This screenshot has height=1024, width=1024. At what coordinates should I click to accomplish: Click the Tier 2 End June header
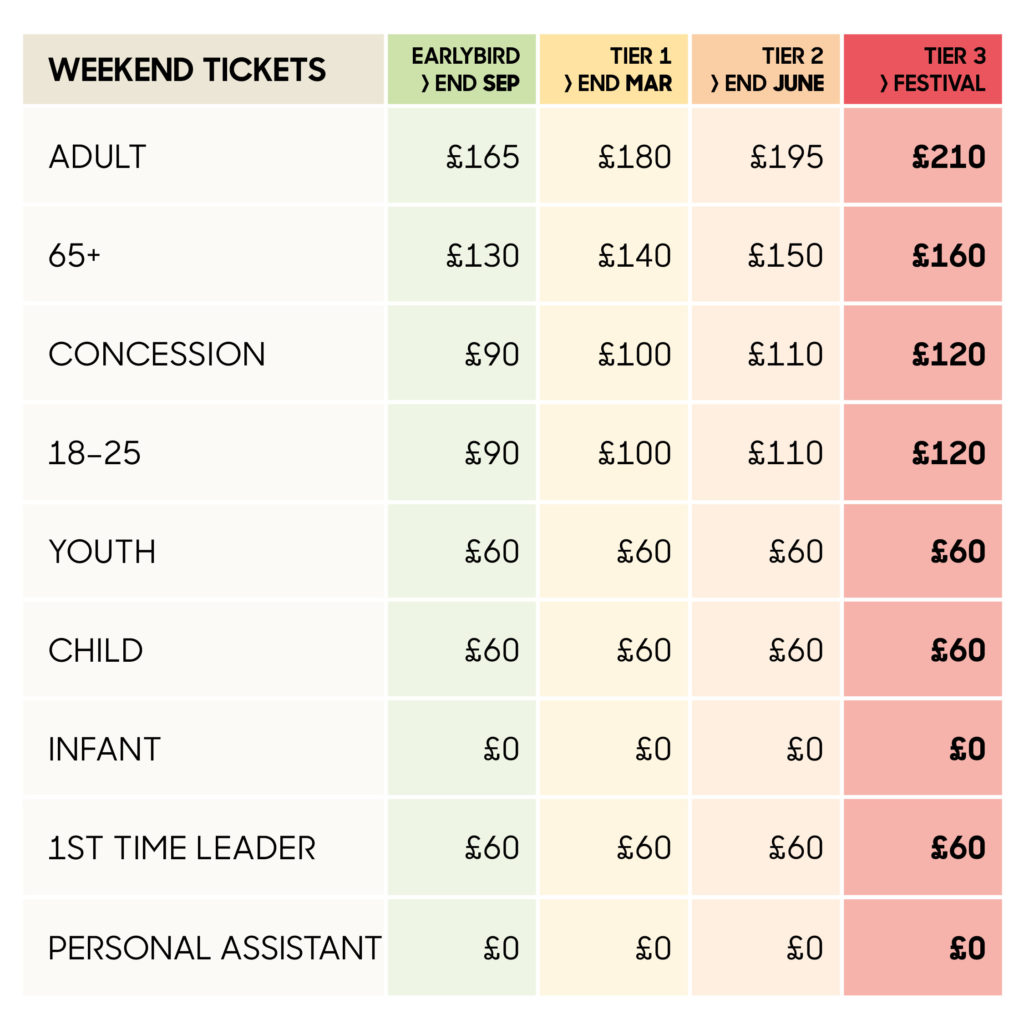click(x=767, y=70)
